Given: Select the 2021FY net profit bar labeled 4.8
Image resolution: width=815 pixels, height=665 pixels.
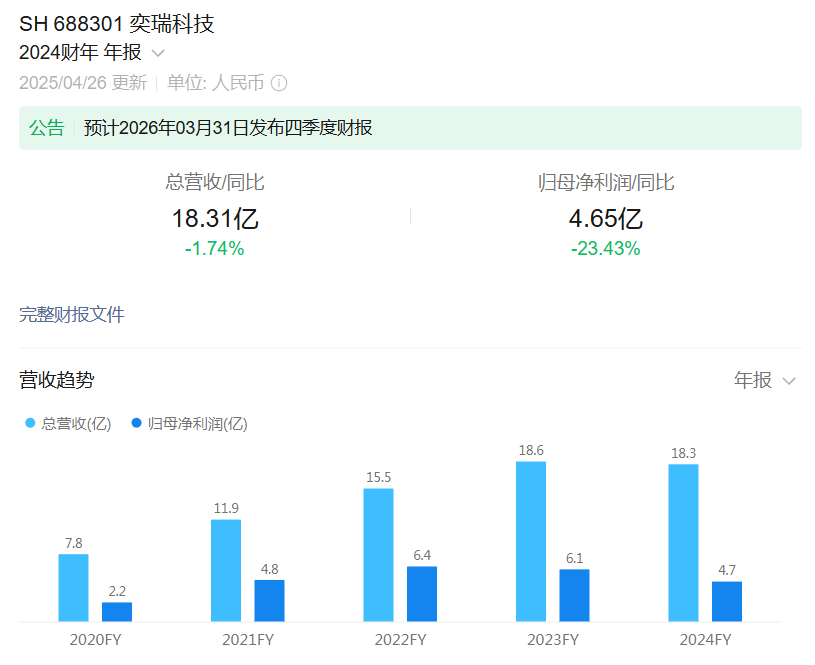Looking at the screenshot, I should tap(269, 601).
